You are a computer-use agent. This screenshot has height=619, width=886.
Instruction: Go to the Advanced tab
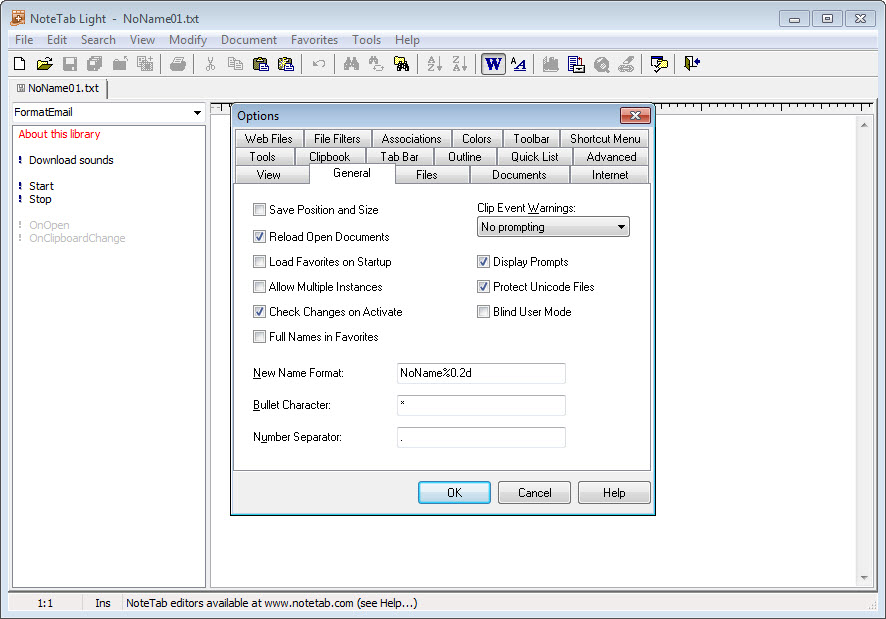pyautogui.click(x=611, y=157)
